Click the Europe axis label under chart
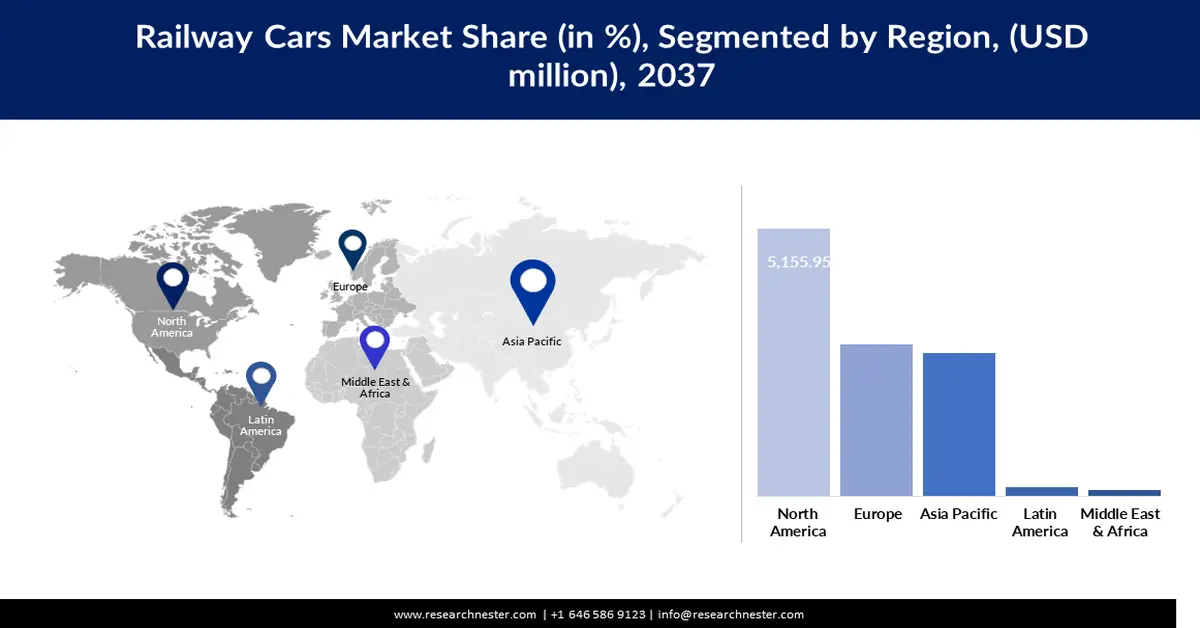The width and height of the screenshot is (1200, 628). [x=878, y=514]
